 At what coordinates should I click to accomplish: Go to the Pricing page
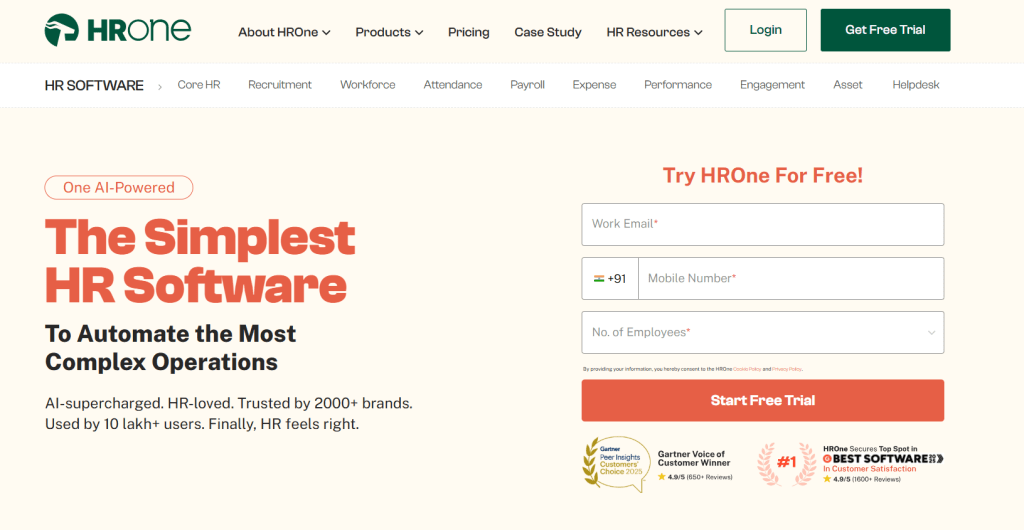tap(469, 32)
